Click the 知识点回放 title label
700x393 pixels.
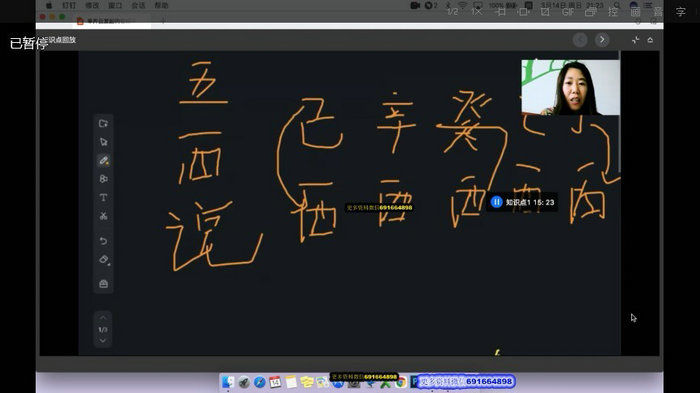pos(60,40)
